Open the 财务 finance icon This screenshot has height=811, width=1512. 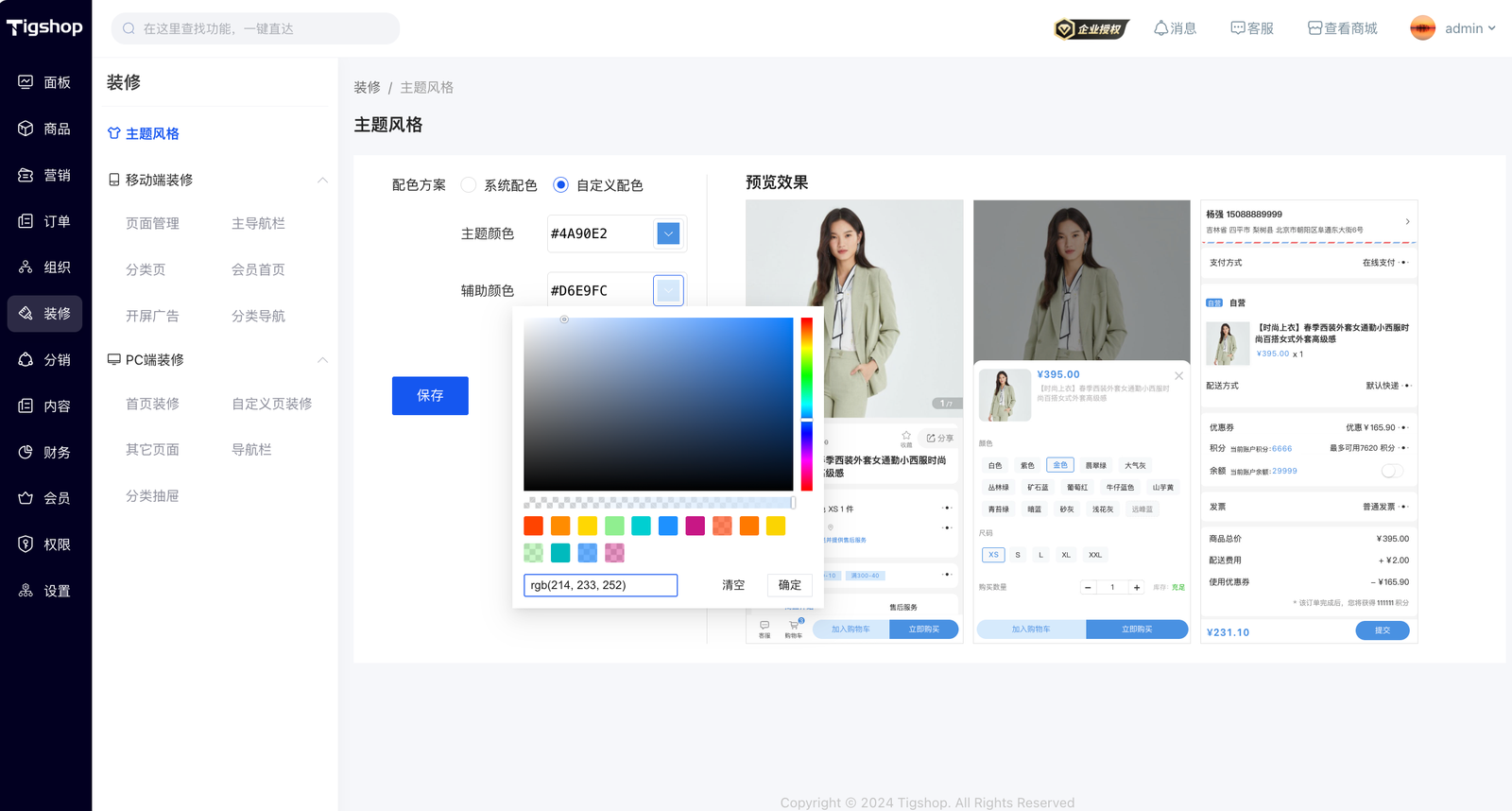point(26,452)
